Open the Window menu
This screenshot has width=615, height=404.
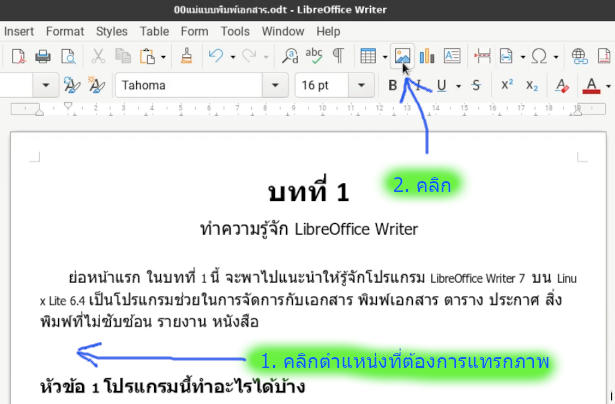point(283,31)
